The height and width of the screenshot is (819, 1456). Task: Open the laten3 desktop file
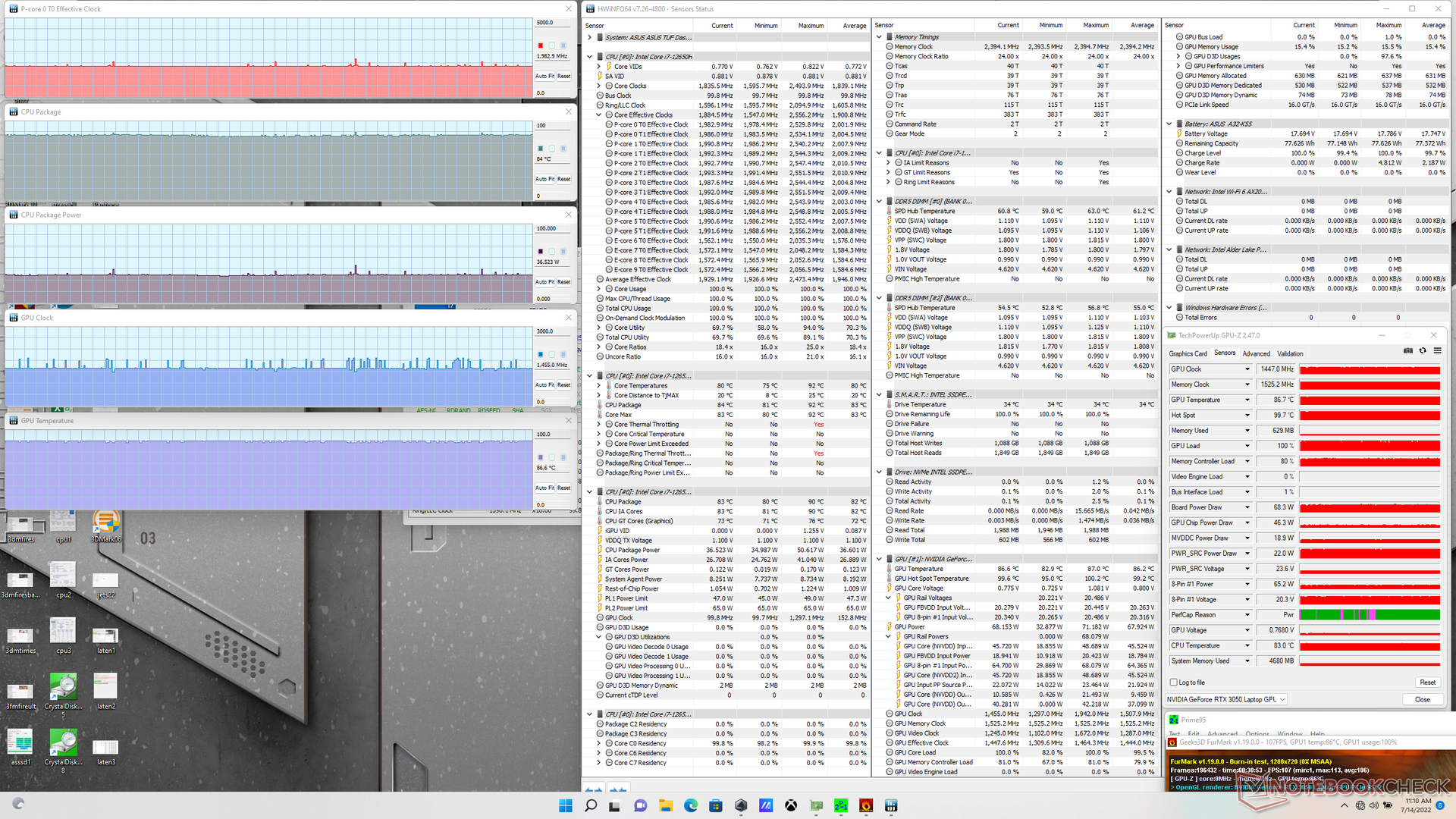(x=106, y=751)
